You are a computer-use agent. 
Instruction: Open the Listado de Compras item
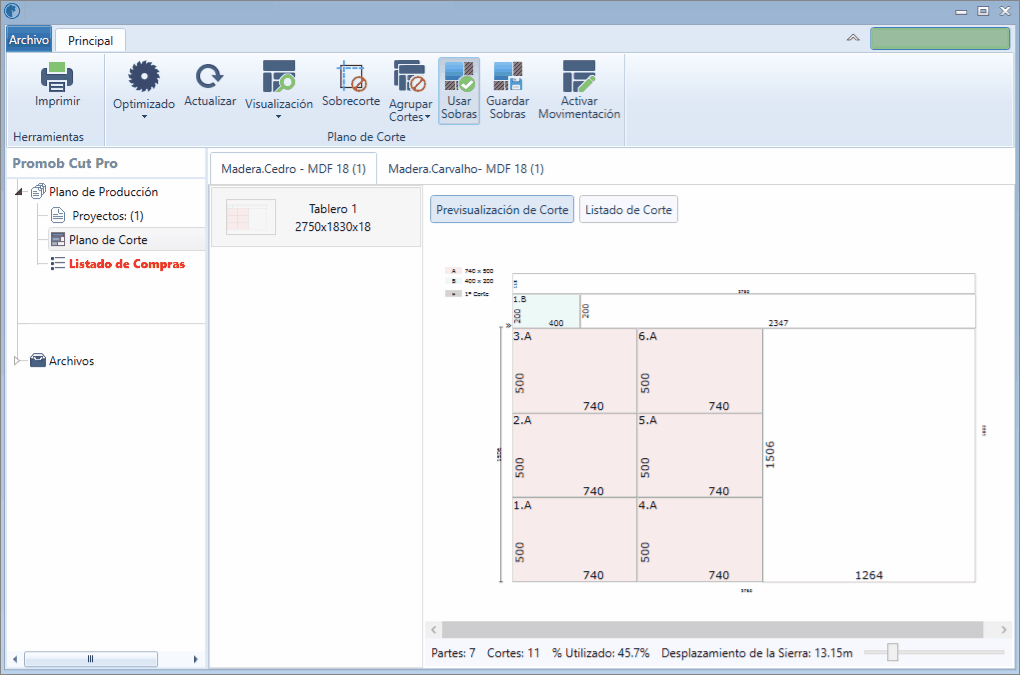[127, 264]
